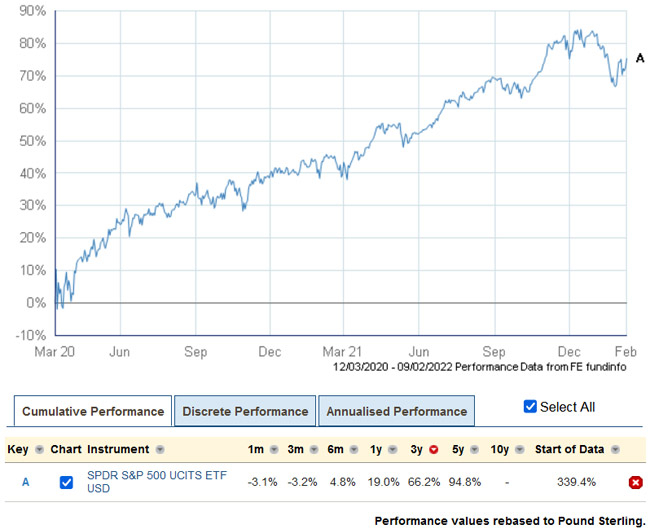650x529 pixels.
Task: Sort by the 5y column arrow
Action: click(475, 450)
